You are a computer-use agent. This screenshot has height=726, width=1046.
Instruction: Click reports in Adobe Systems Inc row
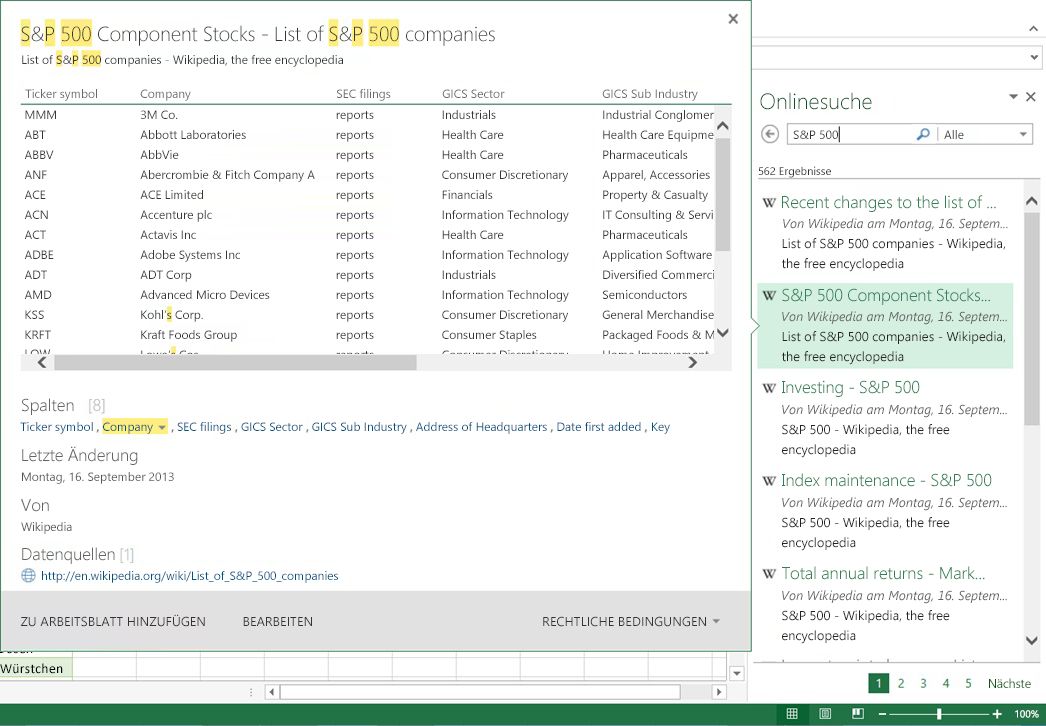coord(354,255)
